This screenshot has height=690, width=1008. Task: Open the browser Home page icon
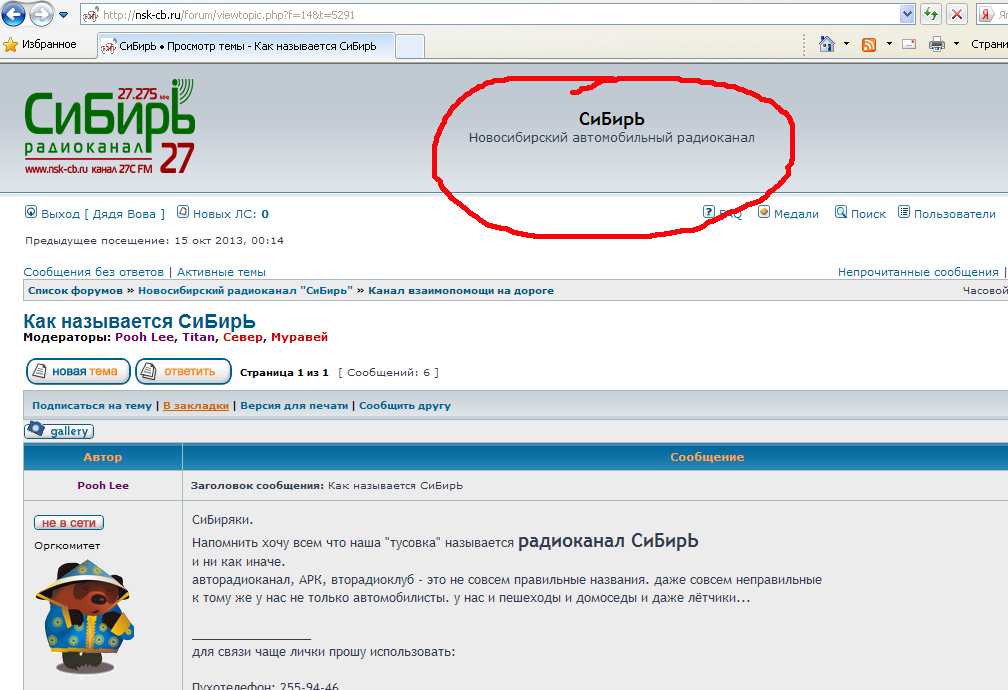coord(827,44)
